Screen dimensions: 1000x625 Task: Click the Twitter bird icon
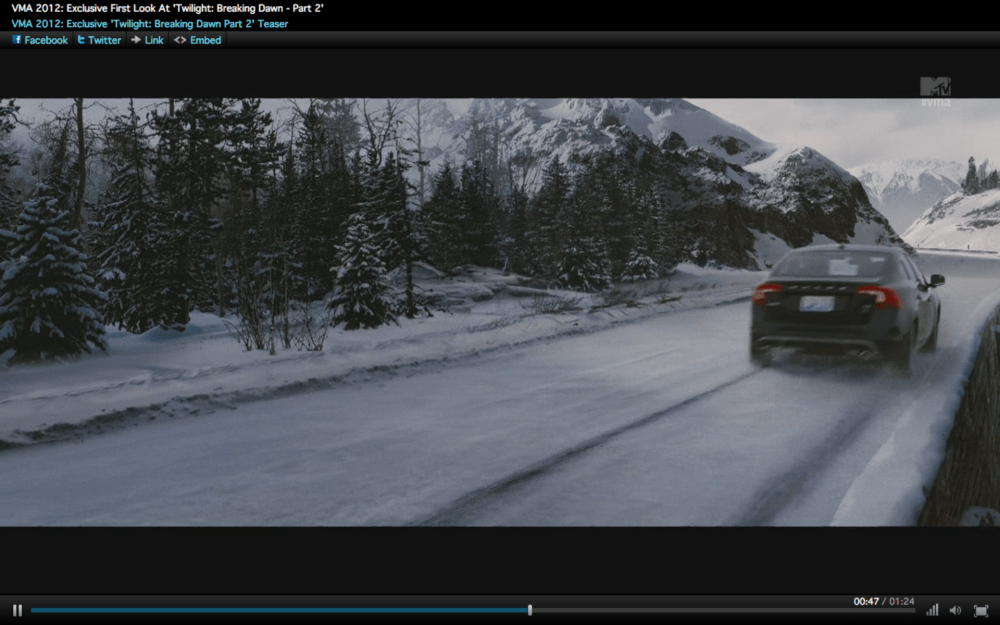(x=81, y=40)
